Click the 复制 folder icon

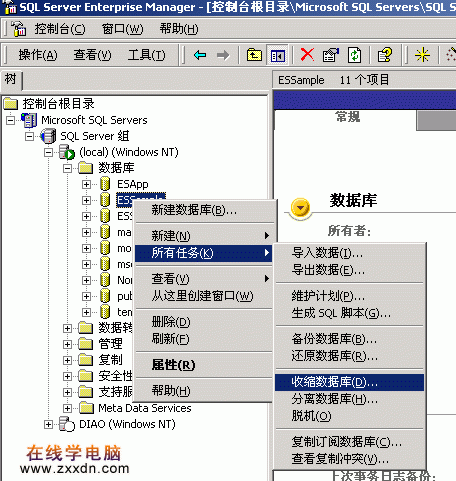(86, 360)
